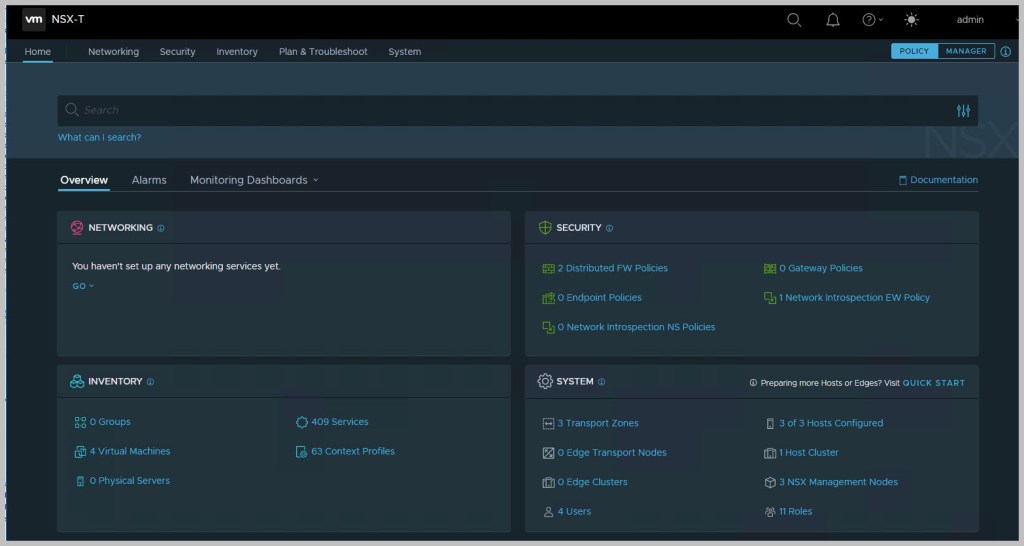The height and width of the screenshot is (546, 1024).
Task: Switch to the Alarms tab
Action: [149, 180]
